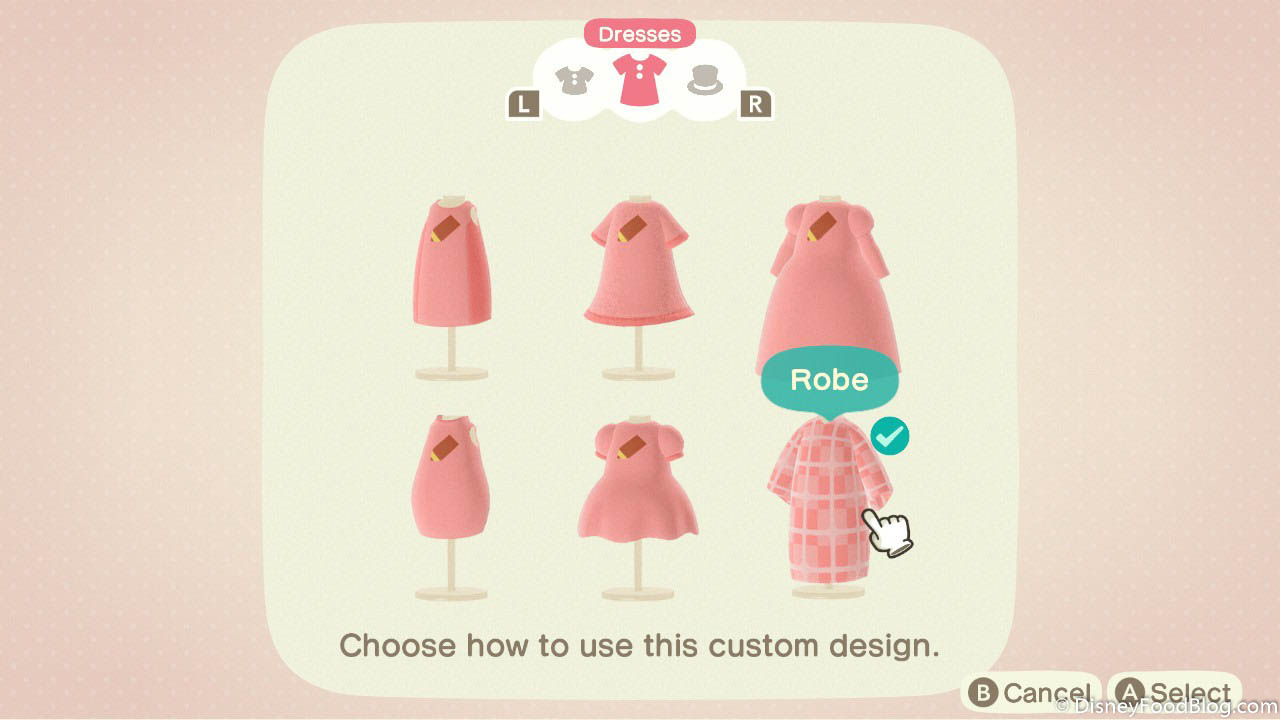Screen dimensions: 1280x720
Task: Choose the Select button
Action: point(1174,693)
